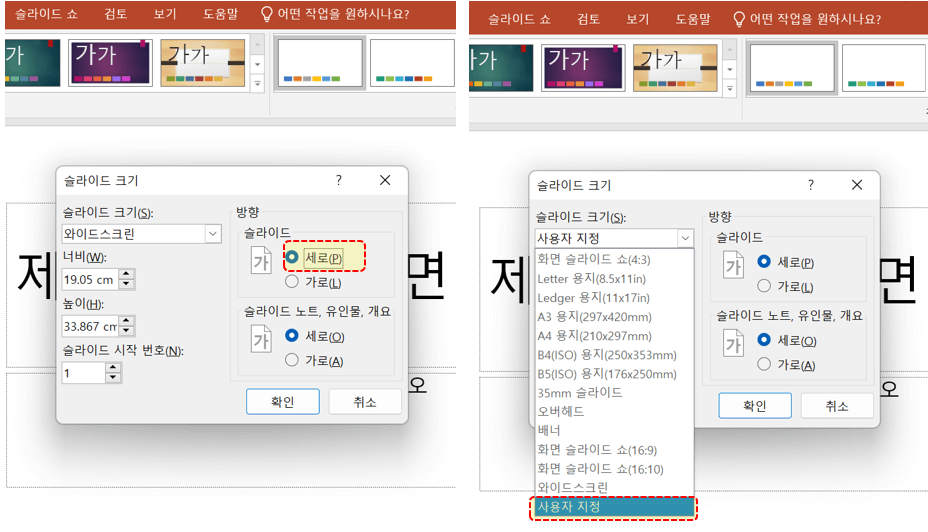Click the ? help icon in left dialog

point(339,180)
